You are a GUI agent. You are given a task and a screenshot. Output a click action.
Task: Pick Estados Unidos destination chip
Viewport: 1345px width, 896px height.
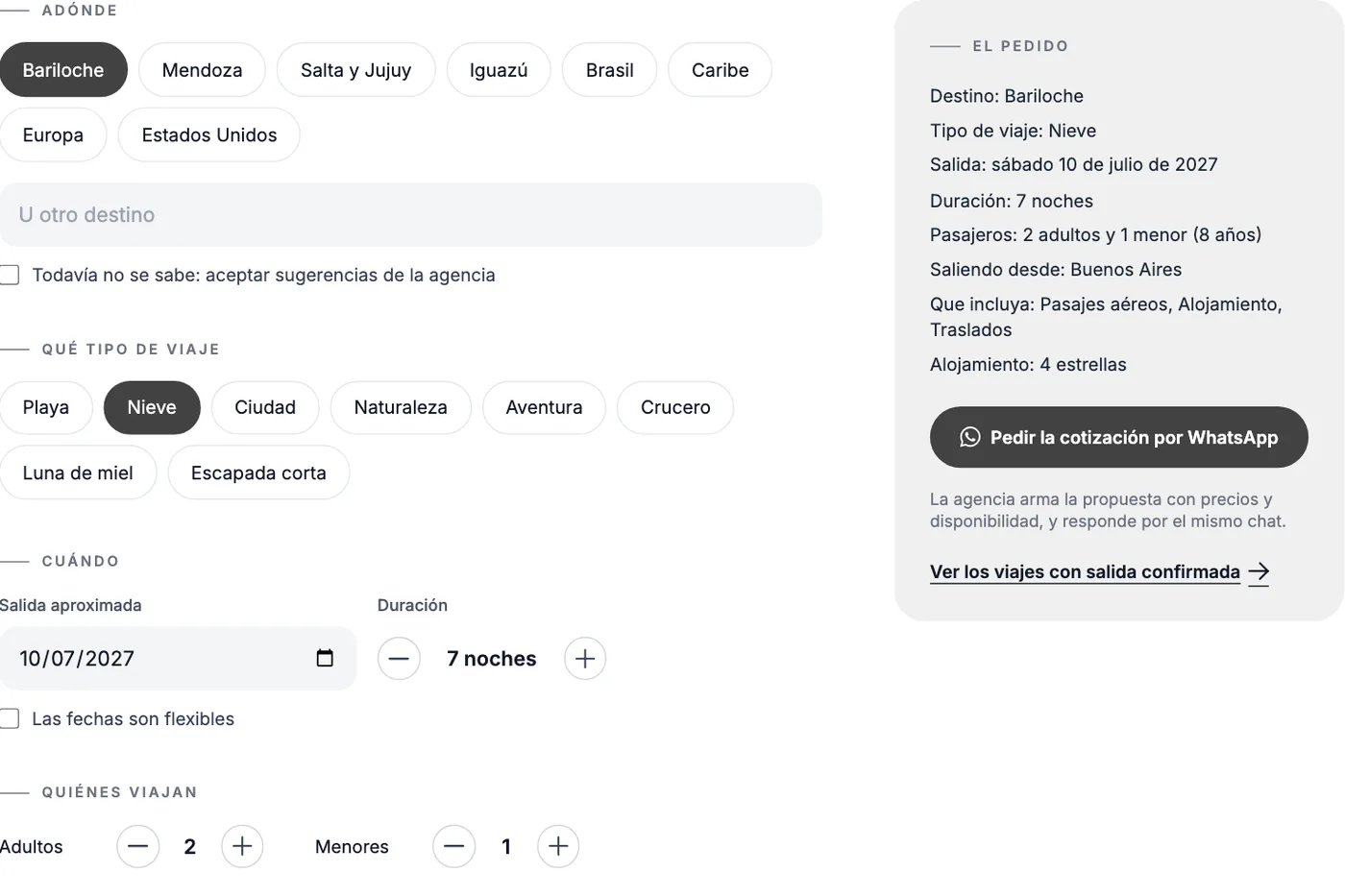click(x=209, y=135)
